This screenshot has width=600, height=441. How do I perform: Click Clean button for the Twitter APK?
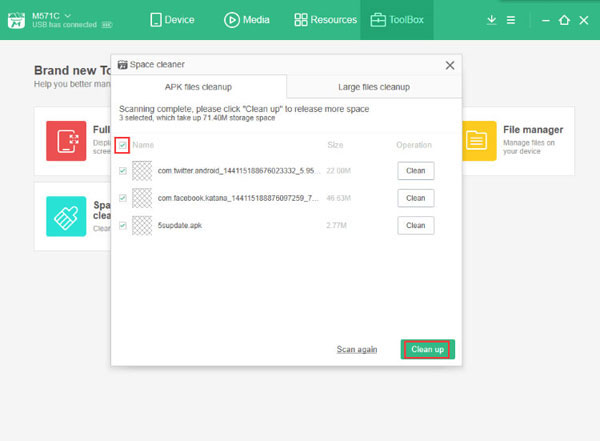point(415,171)
